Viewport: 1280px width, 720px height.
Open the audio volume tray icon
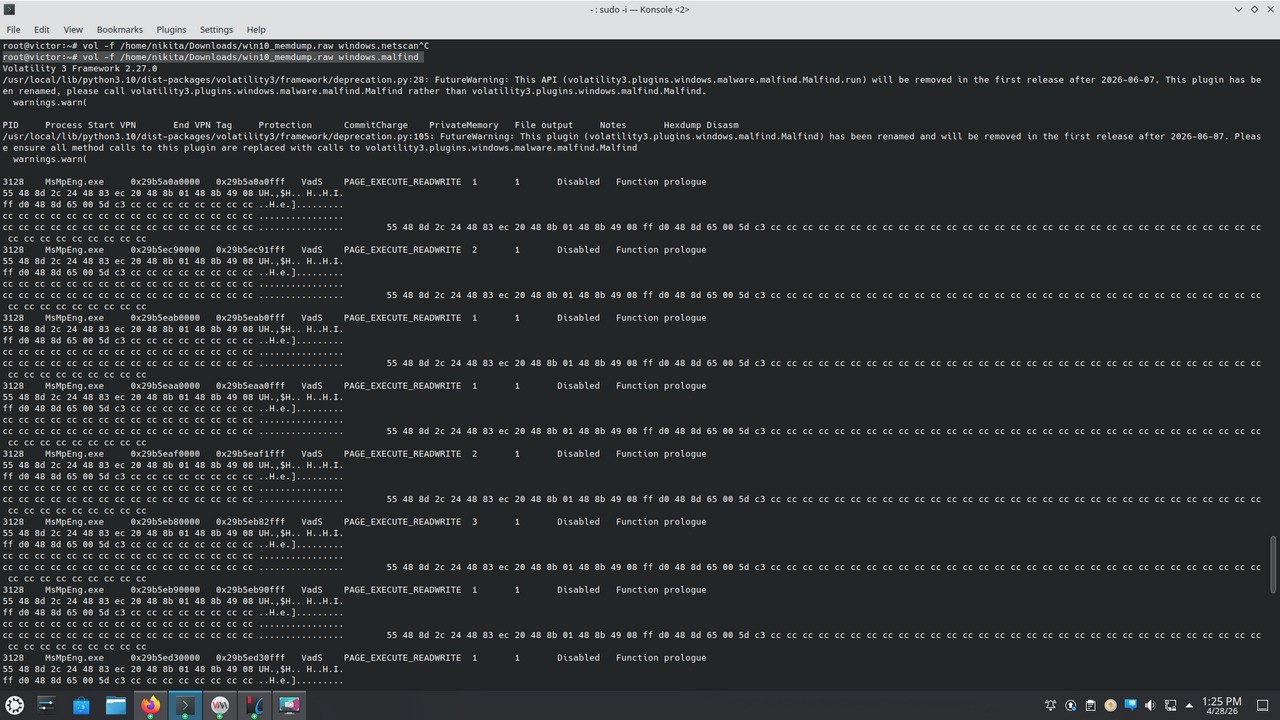click(x=1151, y=706)
